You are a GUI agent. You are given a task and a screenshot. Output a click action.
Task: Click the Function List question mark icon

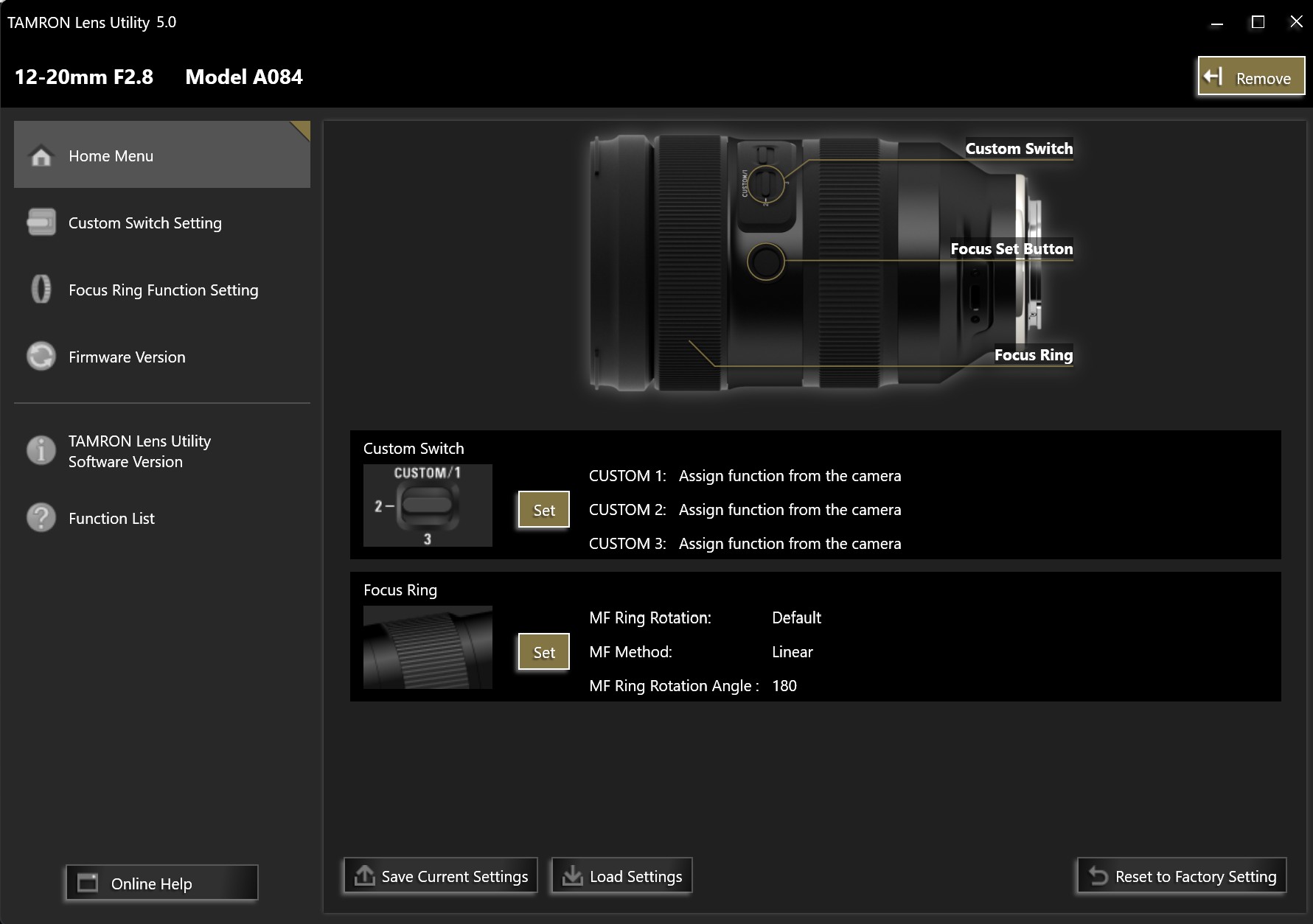point(41,518)
